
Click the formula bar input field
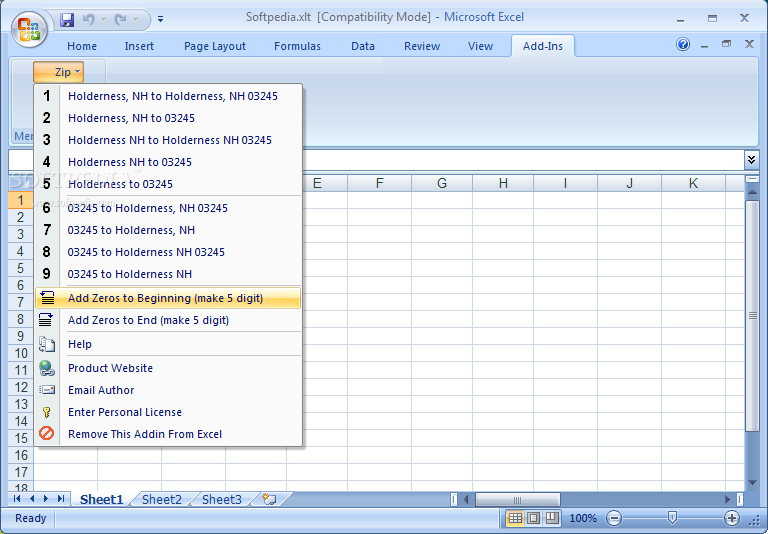(523, 160)
